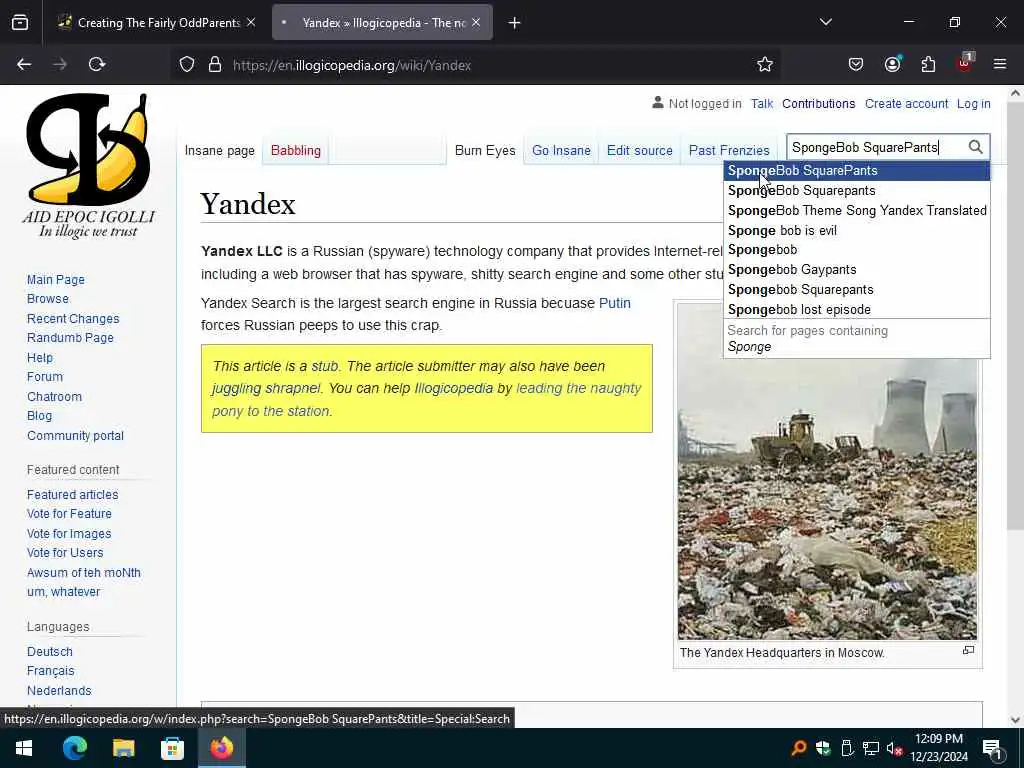Screen dimensions: 1024x768
Task: Open the Chatroom sidebar link
Action: click(54, 396)
